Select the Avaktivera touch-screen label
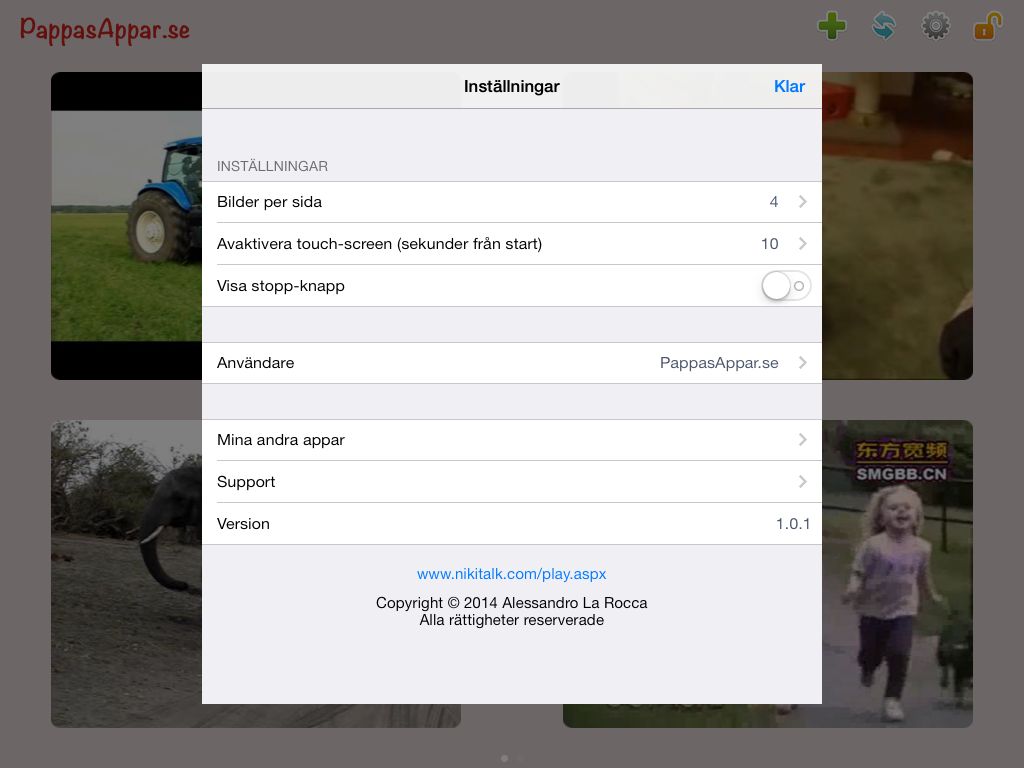This screenshot has width=1024, height=768. click(x=379, y=244)
